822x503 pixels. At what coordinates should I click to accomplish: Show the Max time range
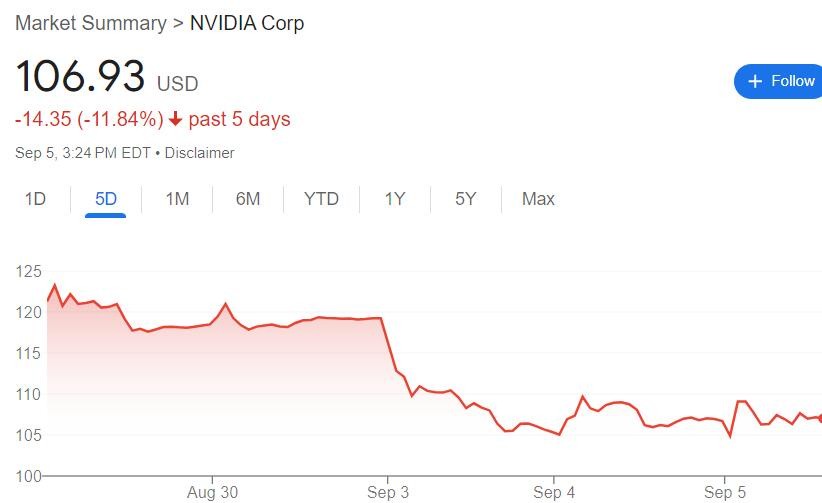[538, 199]
